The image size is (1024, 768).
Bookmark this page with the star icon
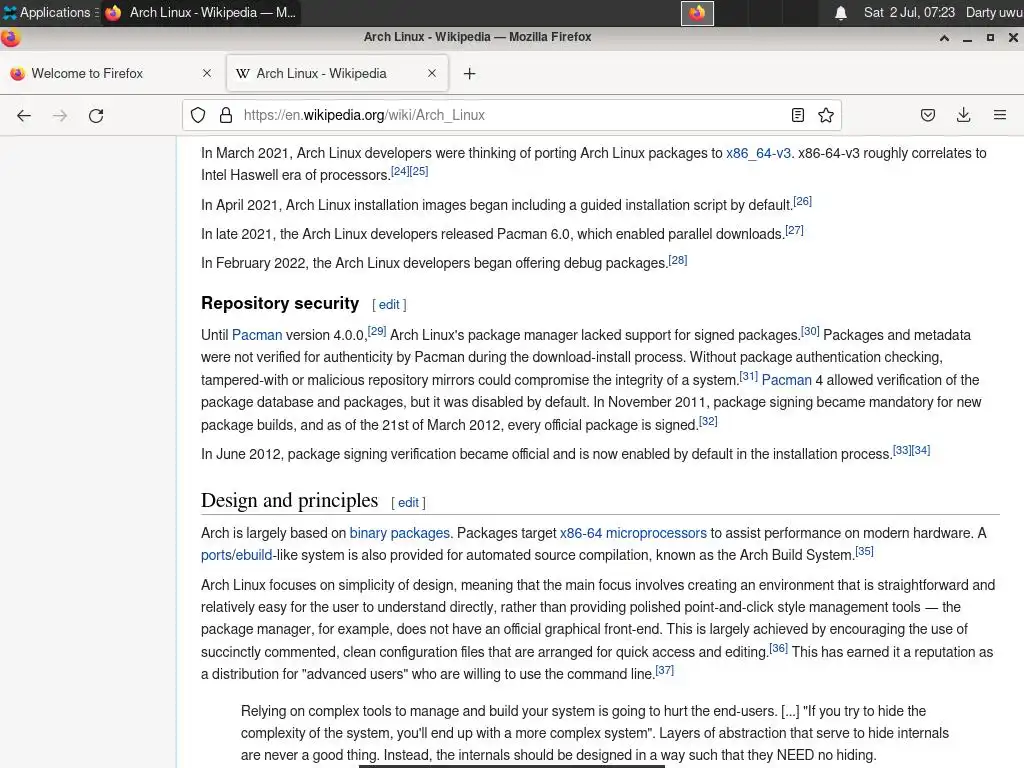(826, 116)
